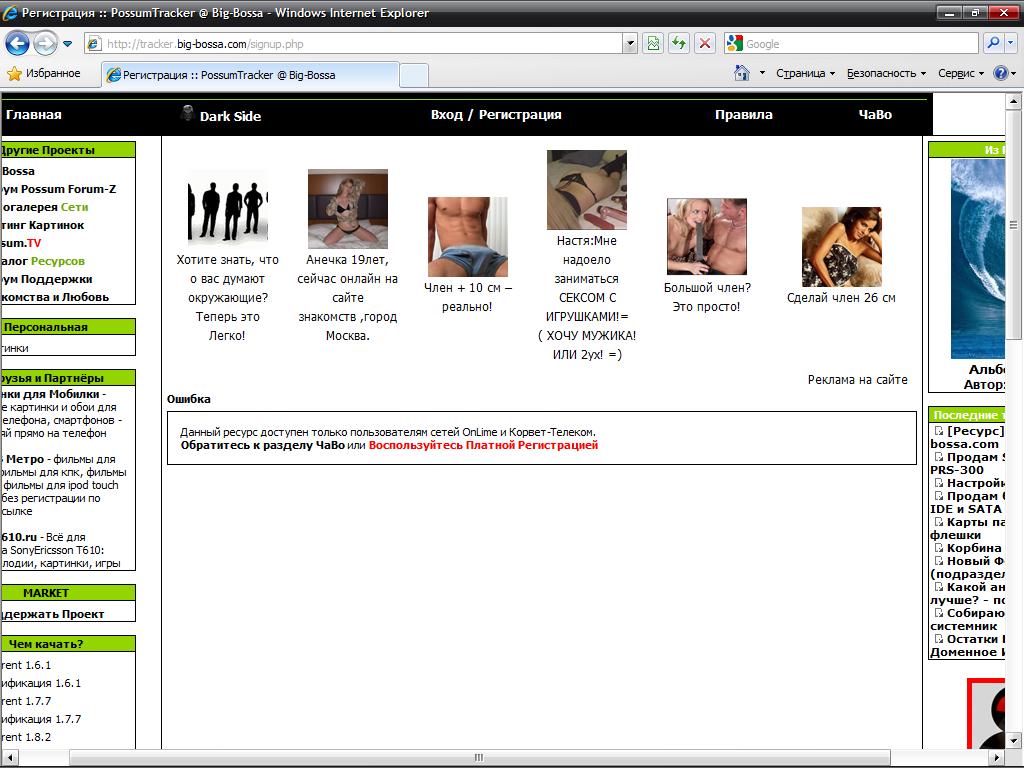1024x768 pixels.
Task: Open the 'Корбина' recent topic
Action: tap(974, 549)
